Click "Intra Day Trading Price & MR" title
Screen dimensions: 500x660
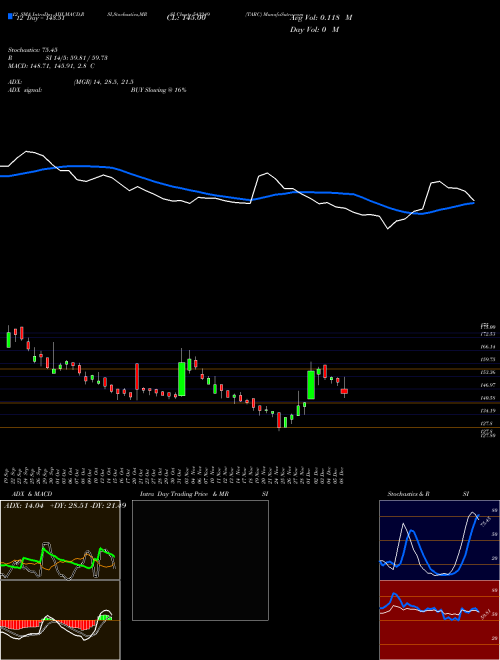(x=184, y=494)
